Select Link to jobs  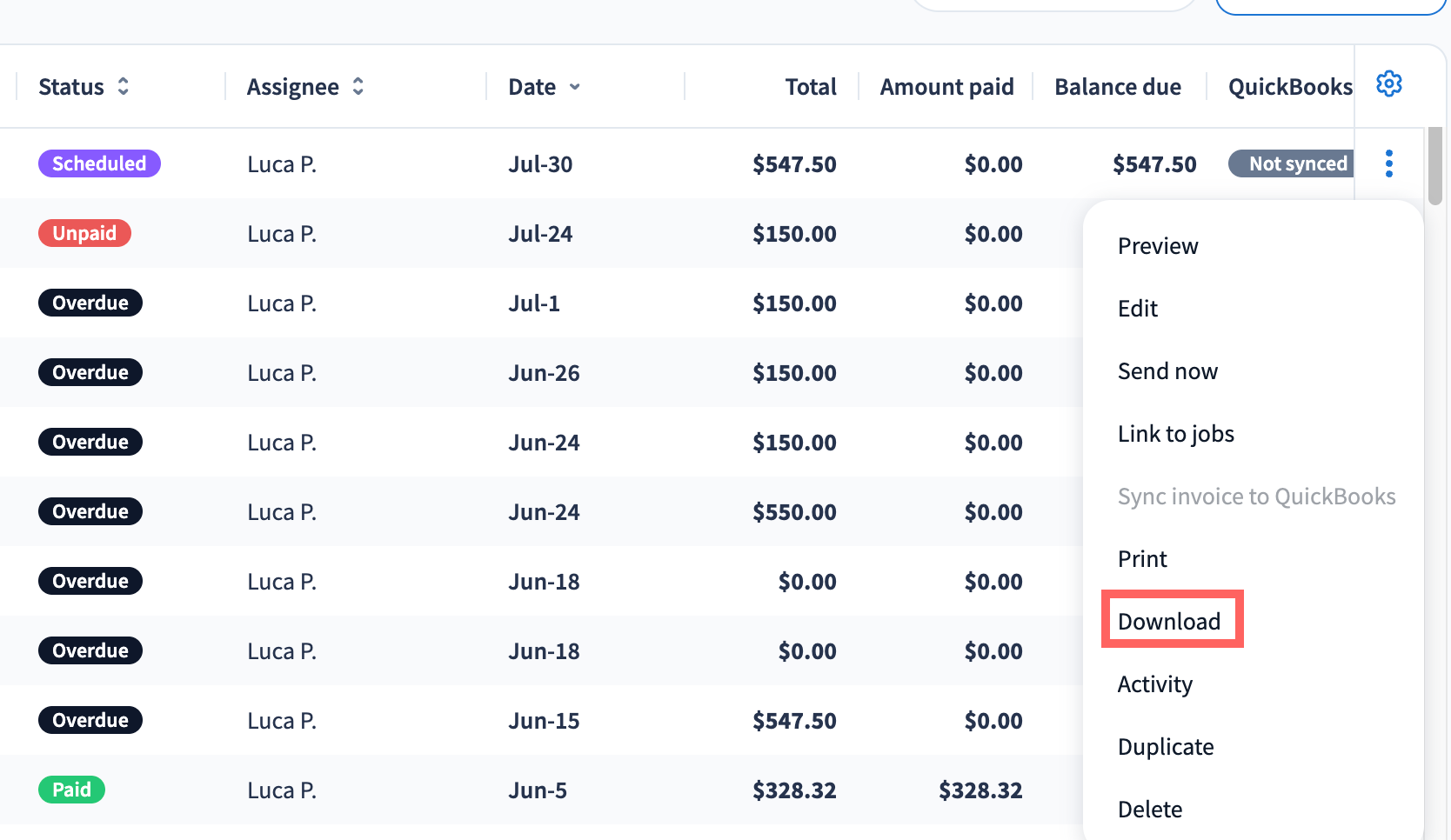1176,434
